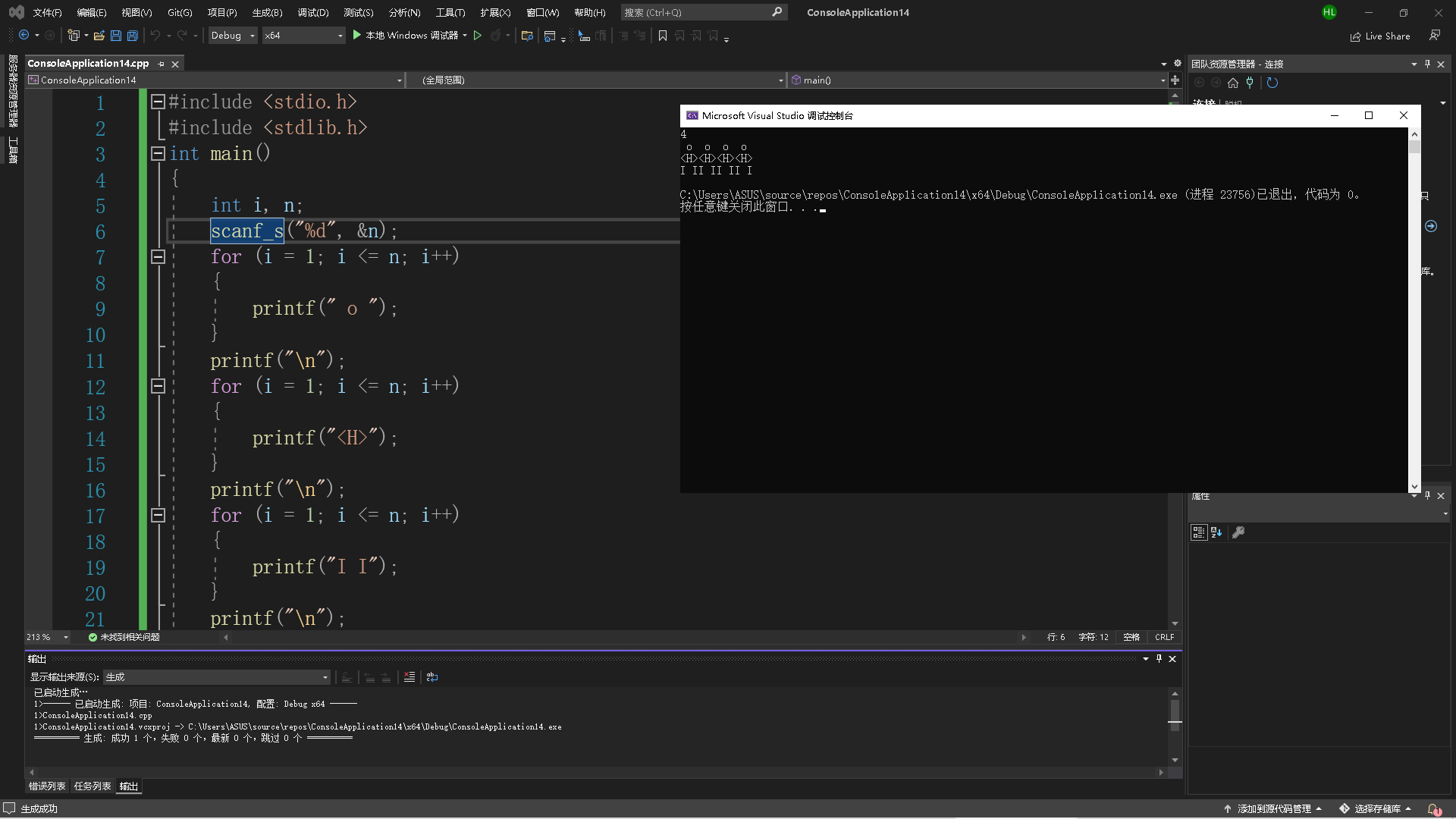
Task: Clear all output in the Output panel
Action: (409, 677)
